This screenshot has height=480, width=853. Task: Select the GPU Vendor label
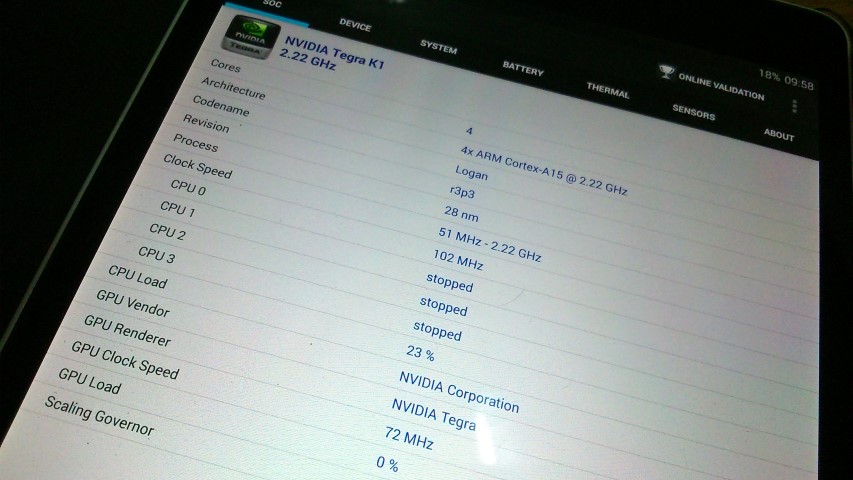[x=133, y=304]
